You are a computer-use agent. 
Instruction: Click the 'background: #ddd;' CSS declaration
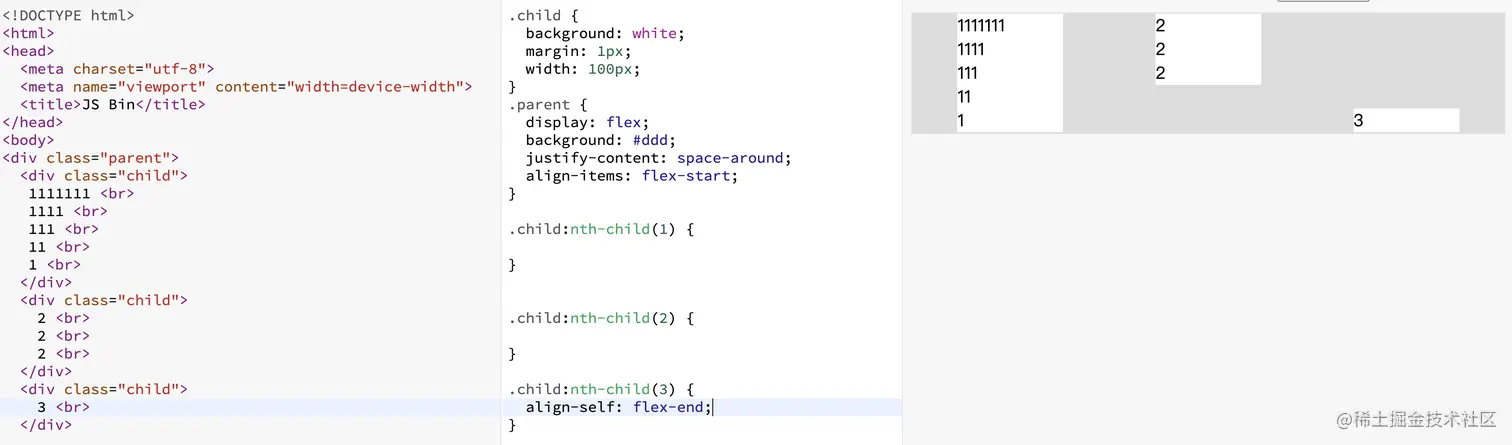click(x=601, y=141)
